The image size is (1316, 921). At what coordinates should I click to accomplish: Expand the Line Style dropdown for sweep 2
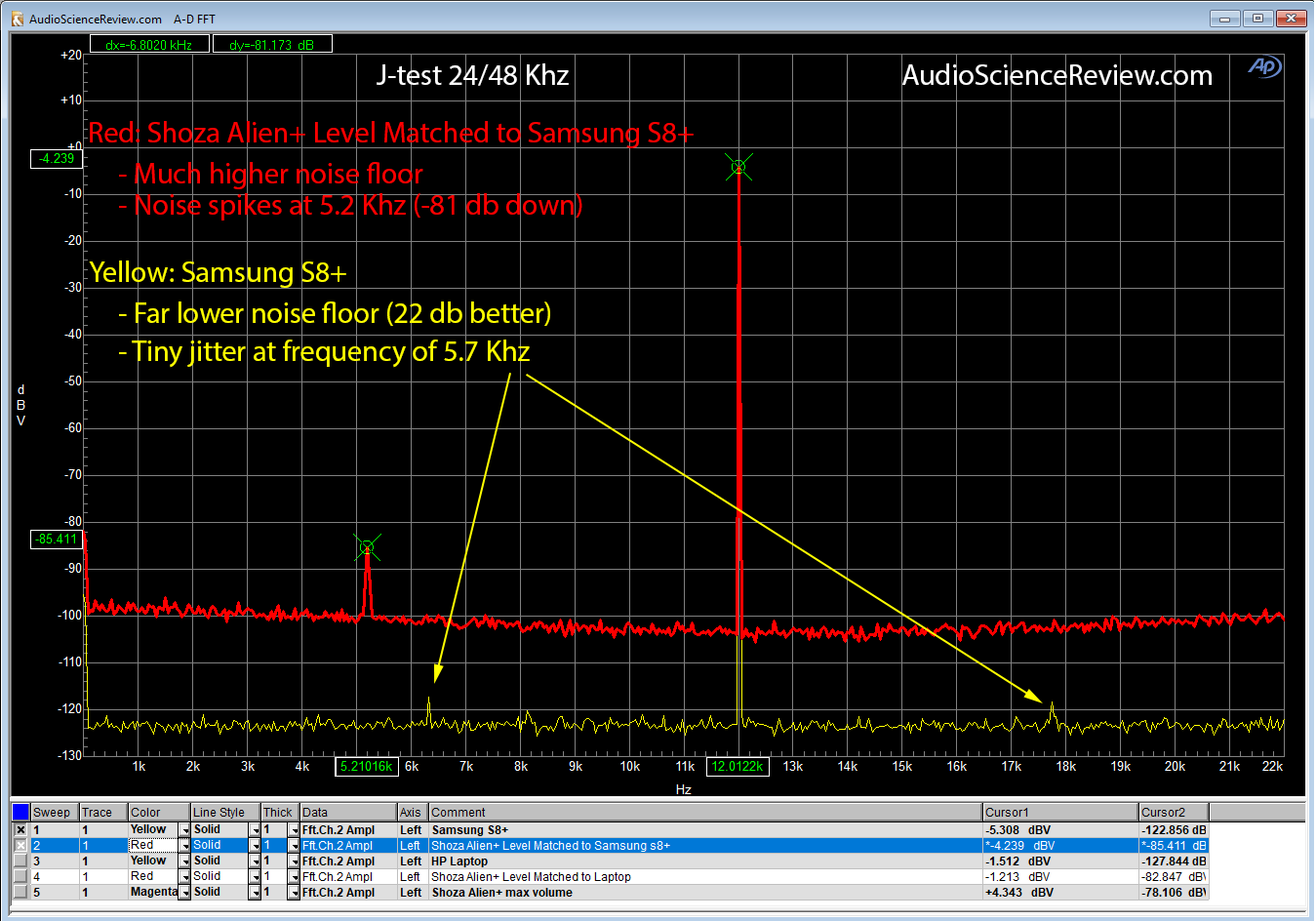tap(256, 847)
